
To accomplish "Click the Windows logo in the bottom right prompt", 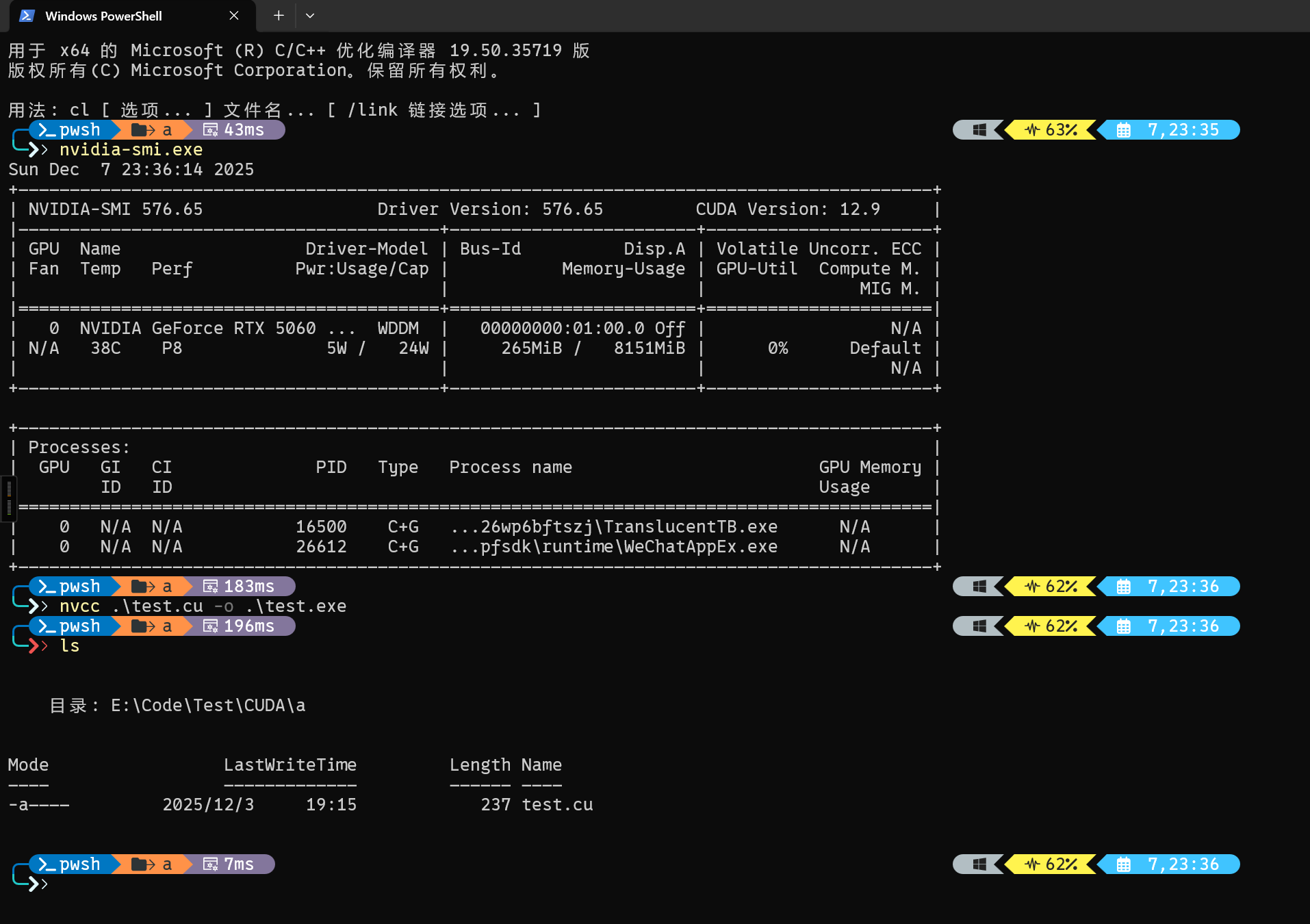I will pyautogui.click(x=979, y=864).
